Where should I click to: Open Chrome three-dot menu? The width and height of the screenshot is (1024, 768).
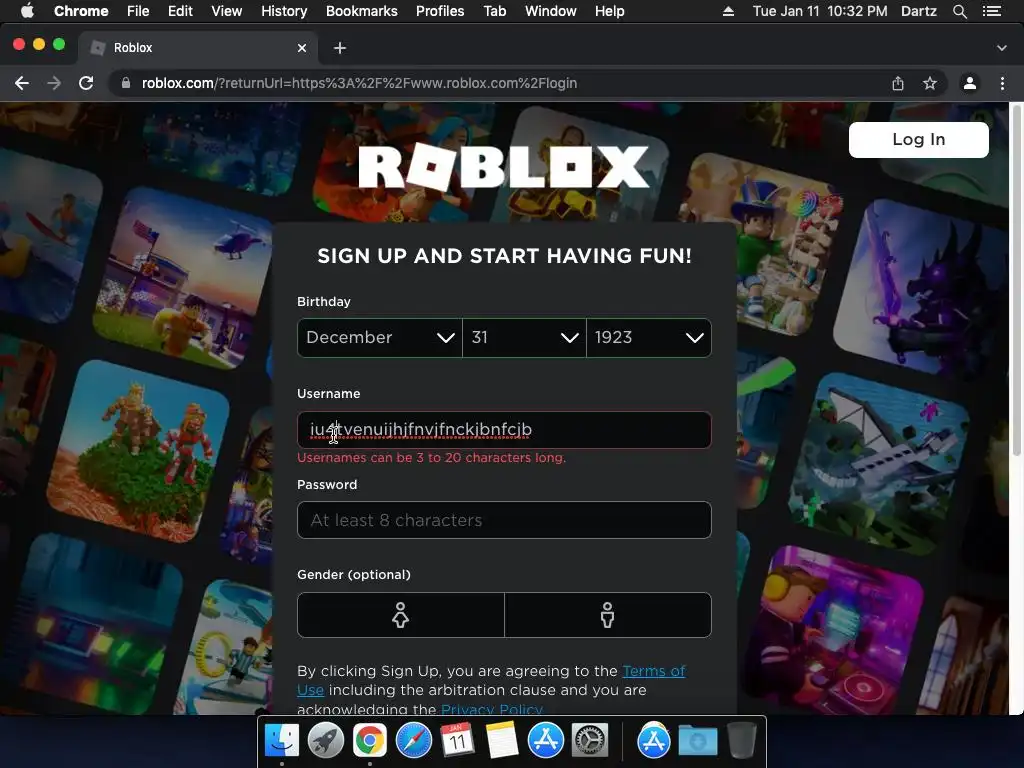tap(1002, 83)
